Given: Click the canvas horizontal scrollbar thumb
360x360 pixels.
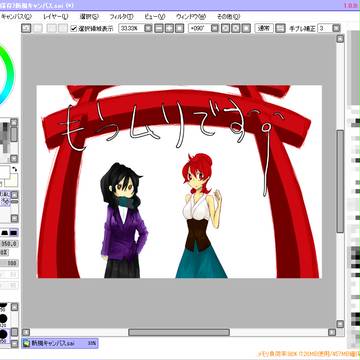Looking at the screenshot, I should 179,332.
